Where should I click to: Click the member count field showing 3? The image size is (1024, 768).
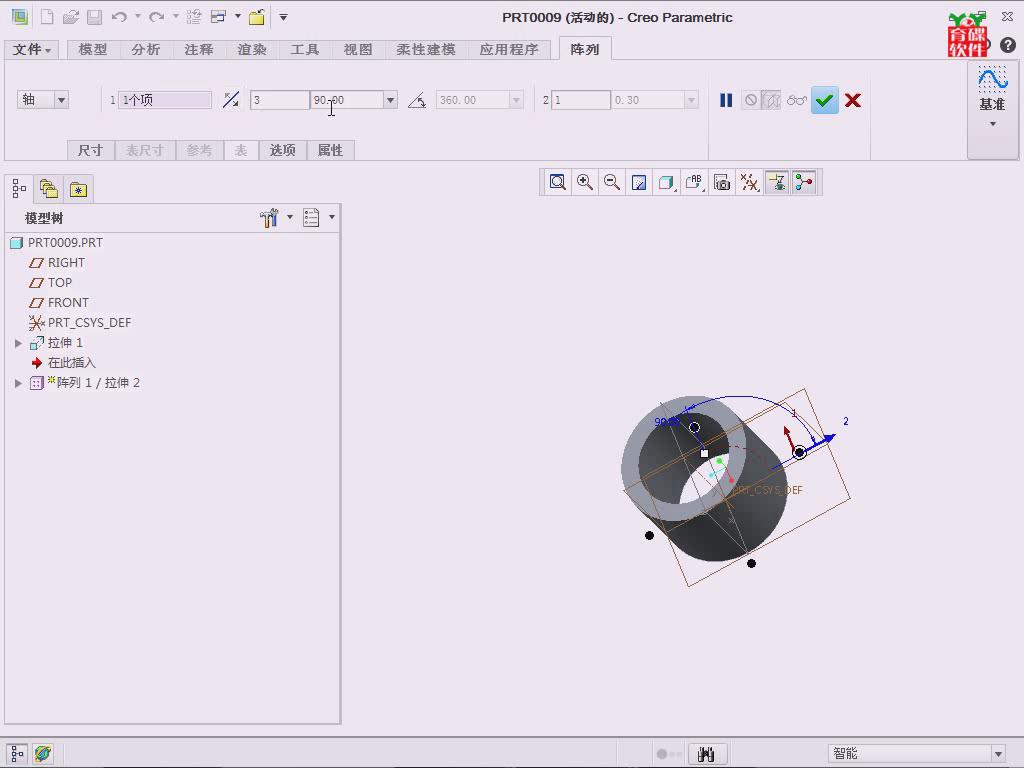tap(280, 100)
